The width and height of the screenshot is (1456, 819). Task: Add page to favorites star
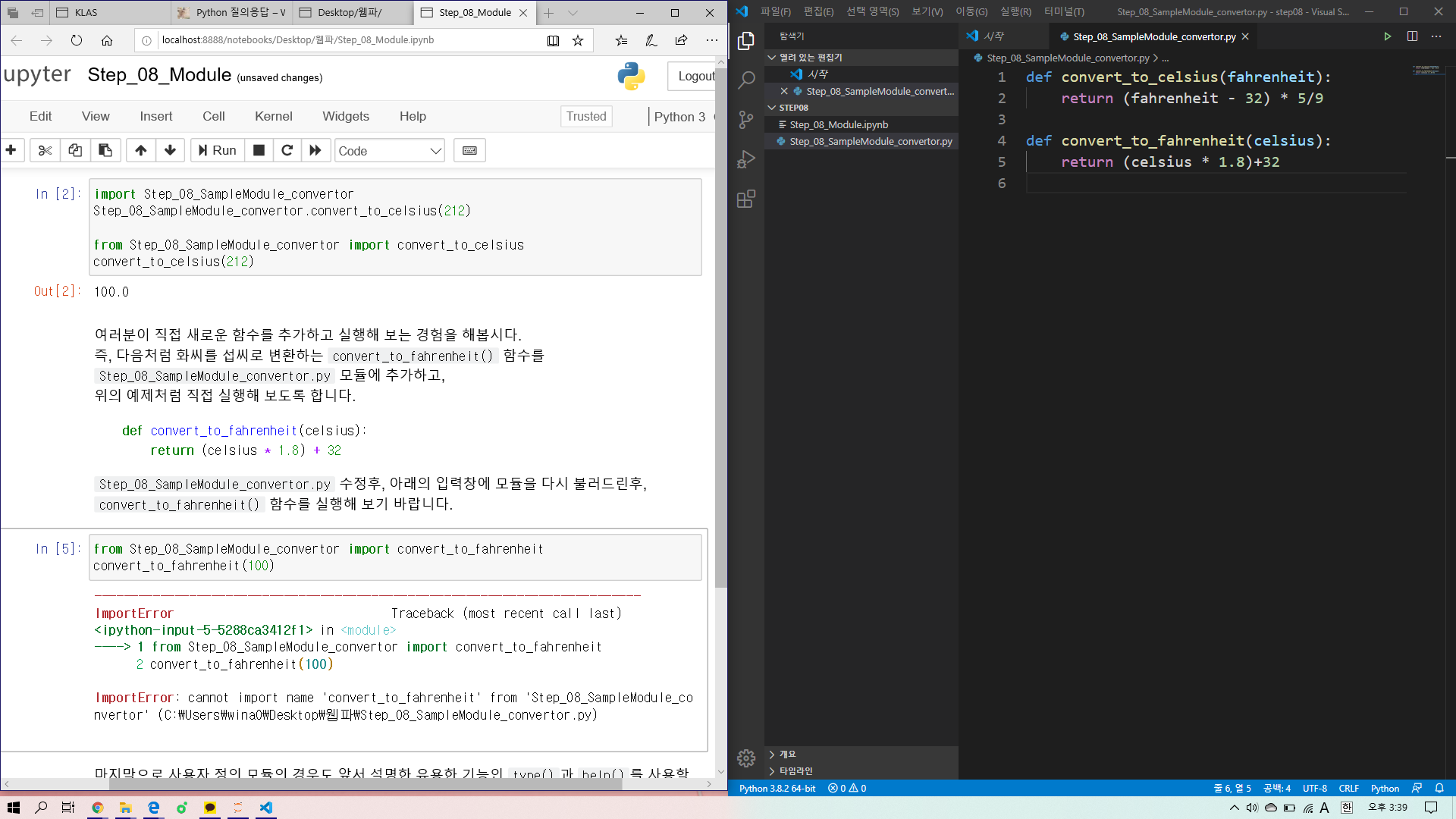tap(578, 40)
